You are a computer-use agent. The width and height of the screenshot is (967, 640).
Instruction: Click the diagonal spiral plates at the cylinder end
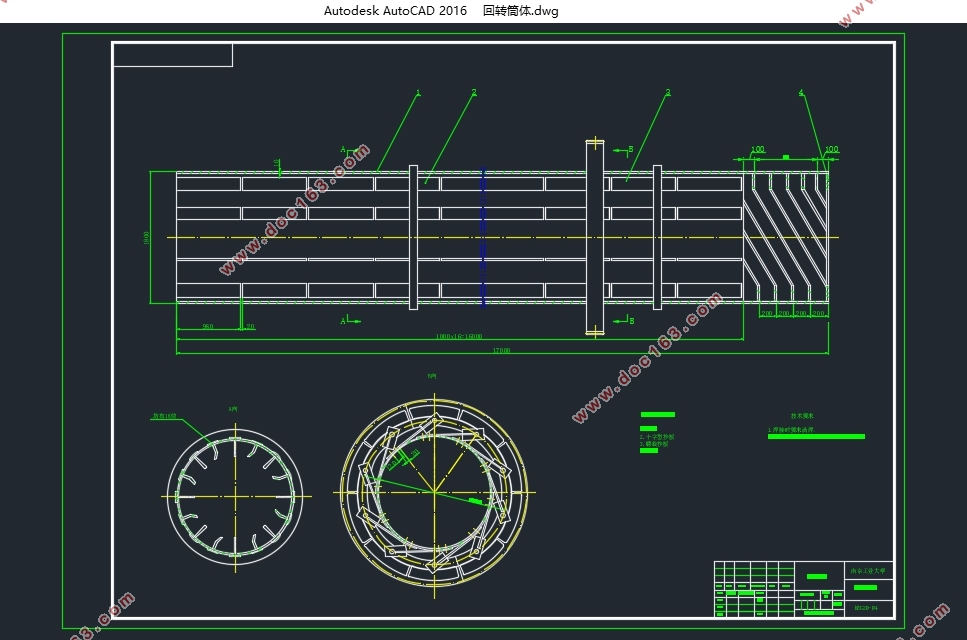click(786, 237)
